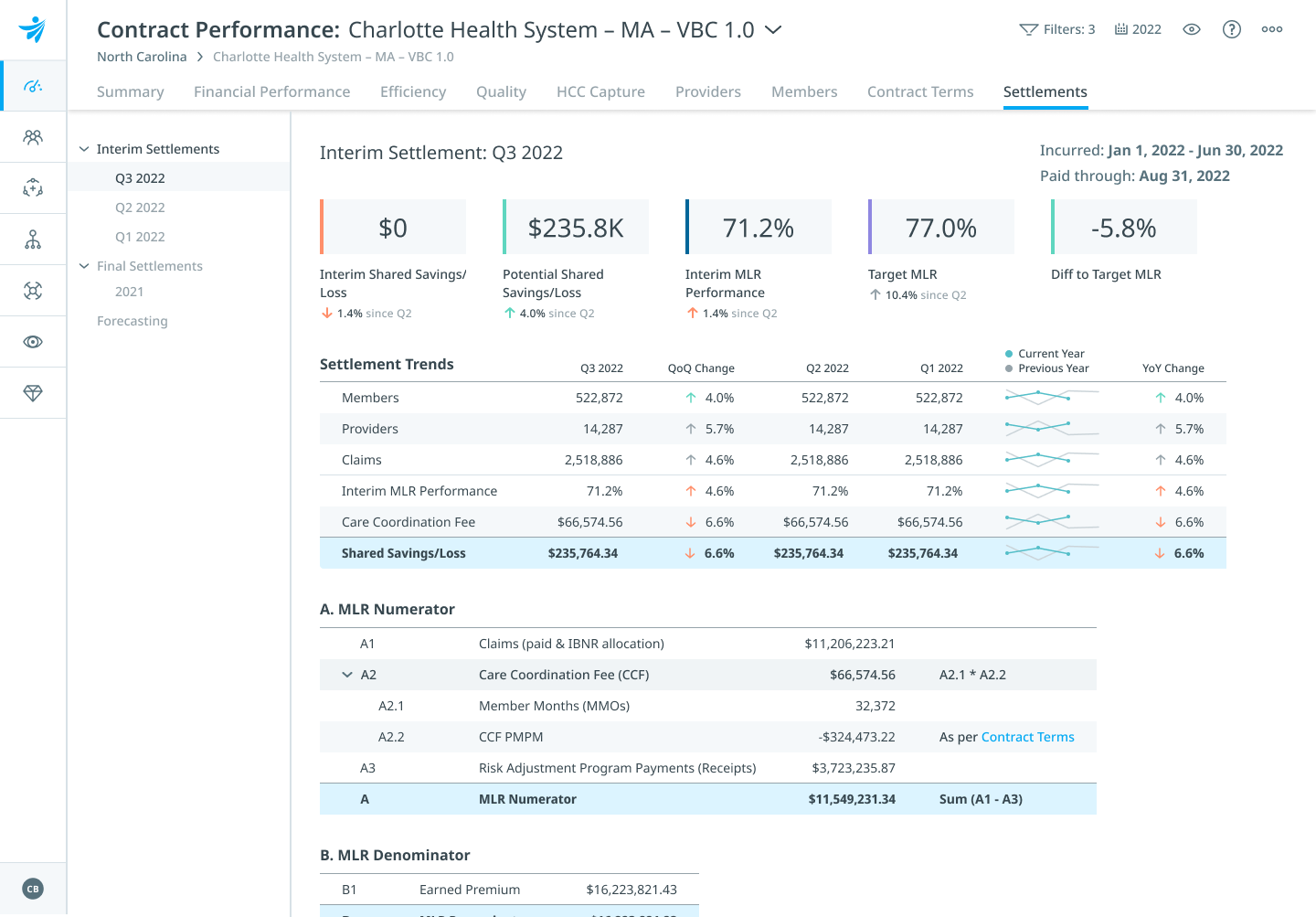Click the 71.2% Interim MLR card
The height and width of the screenshot is (917, 1316).
[759, 228]
